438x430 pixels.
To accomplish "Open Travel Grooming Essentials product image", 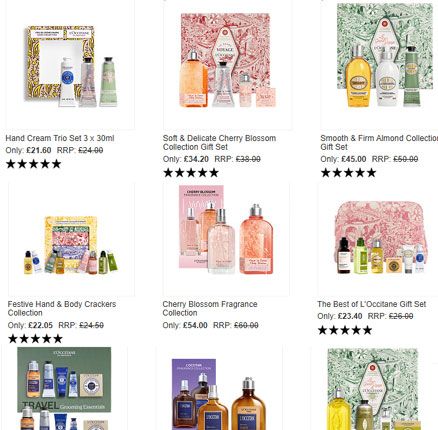I will 64,388.
